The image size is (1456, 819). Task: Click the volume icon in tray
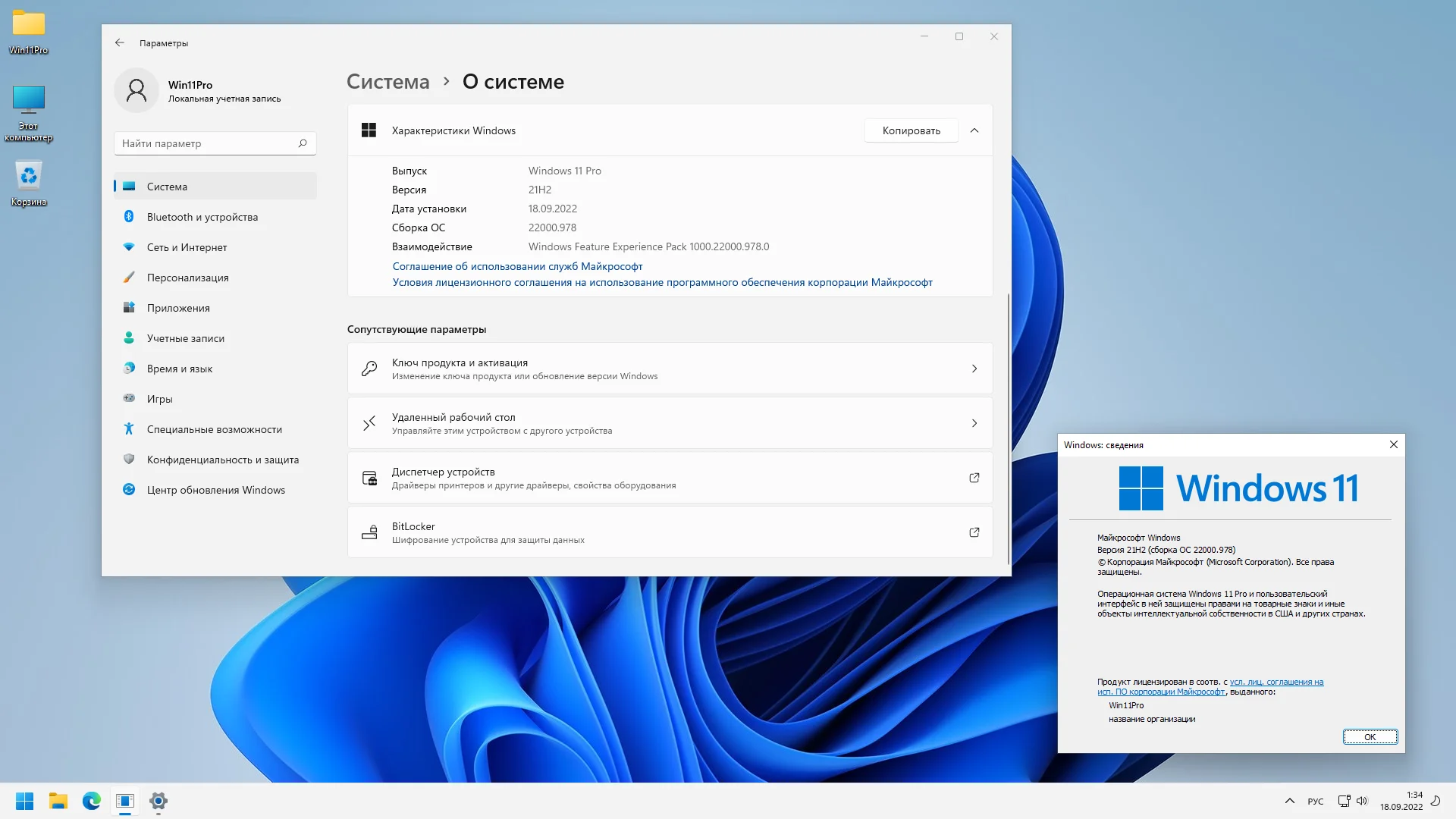(x=1362, y=801)
